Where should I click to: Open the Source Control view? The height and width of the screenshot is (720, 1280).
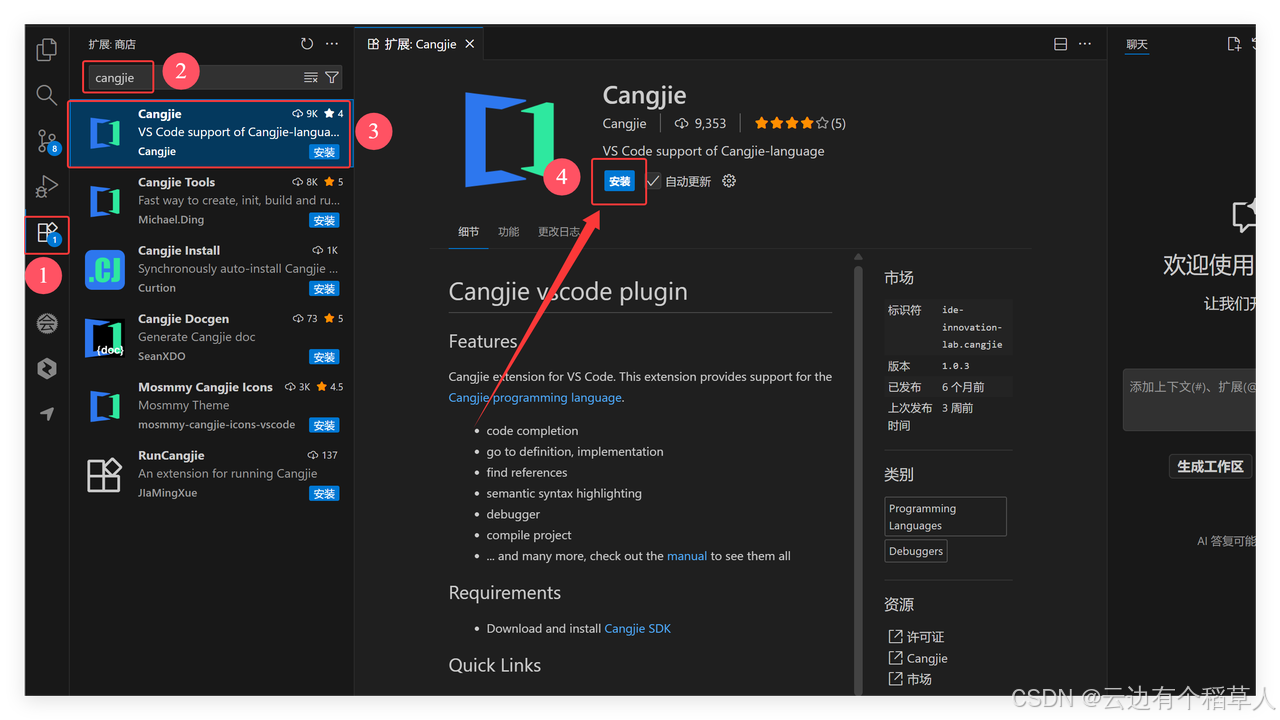pos(47,141)
